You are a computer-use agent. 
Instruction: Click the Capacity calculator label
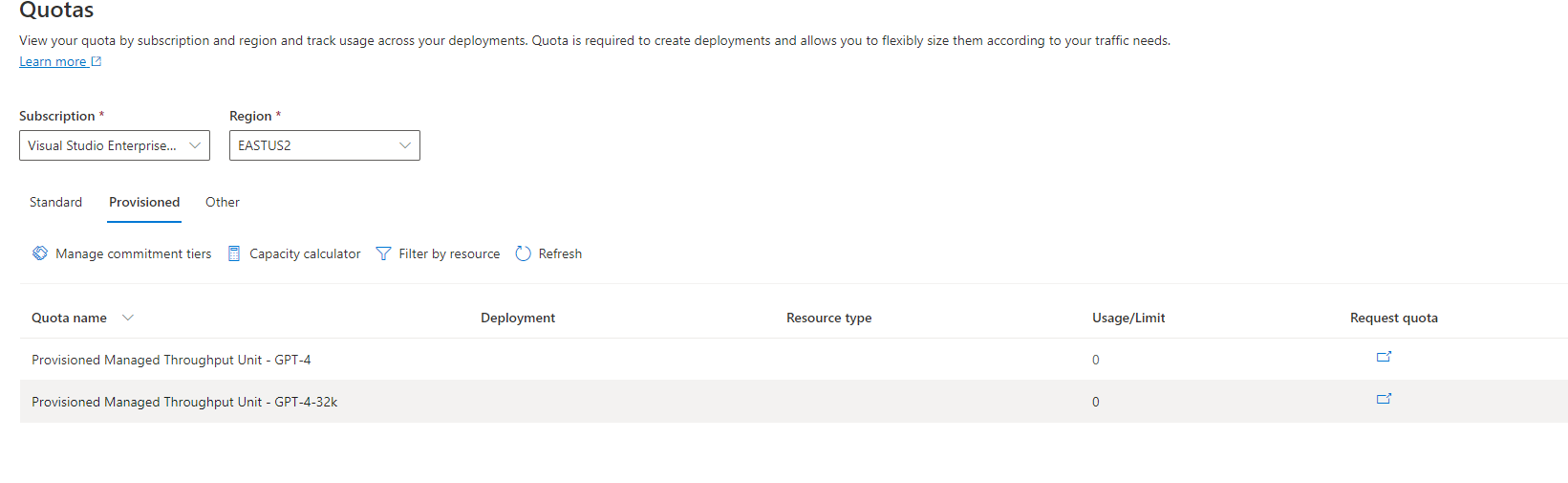coord(305,253)
